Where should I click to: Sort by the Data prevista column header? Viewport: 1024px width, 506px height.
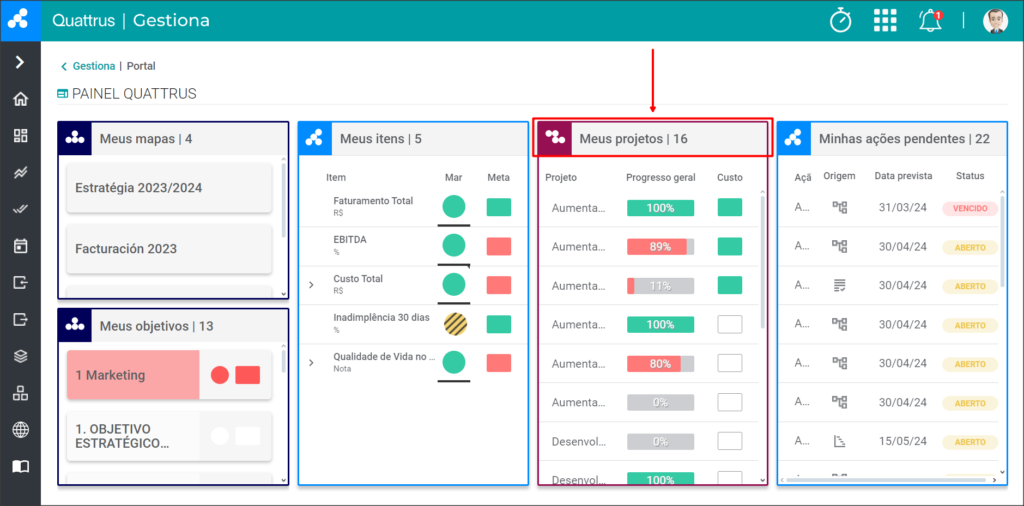(x=903, y=176)
